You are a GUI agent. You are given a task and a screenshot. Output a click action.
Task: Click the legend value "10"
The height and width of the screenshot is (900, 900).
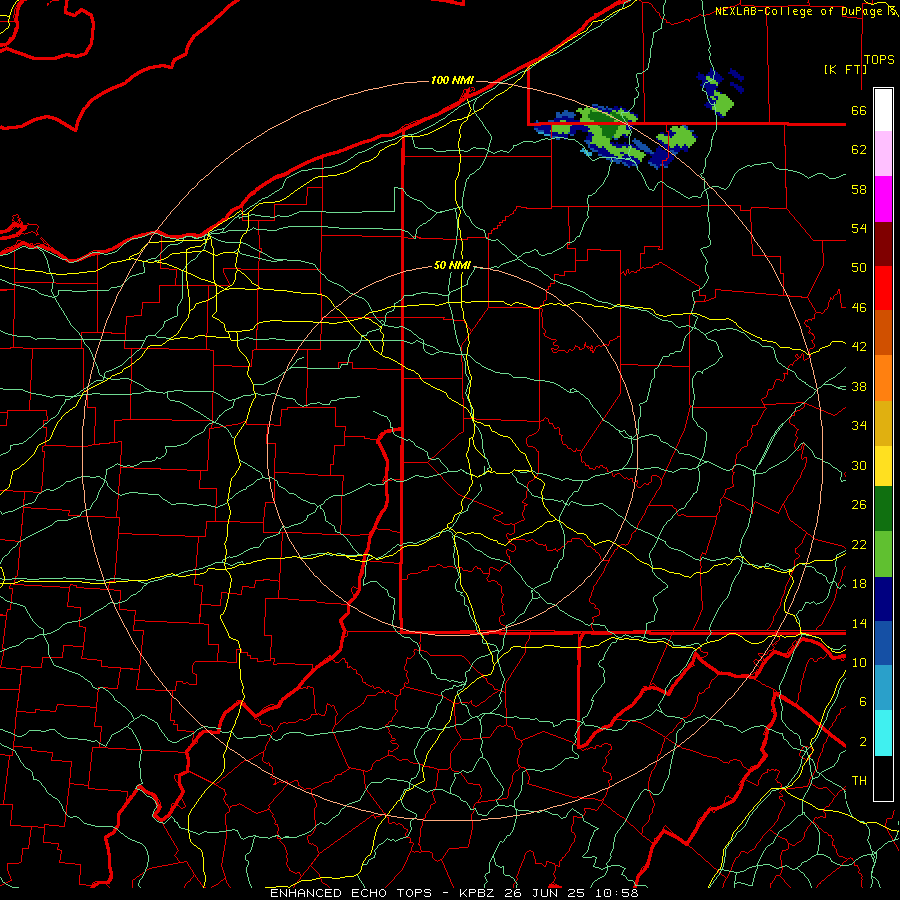[x=859, y=662]
